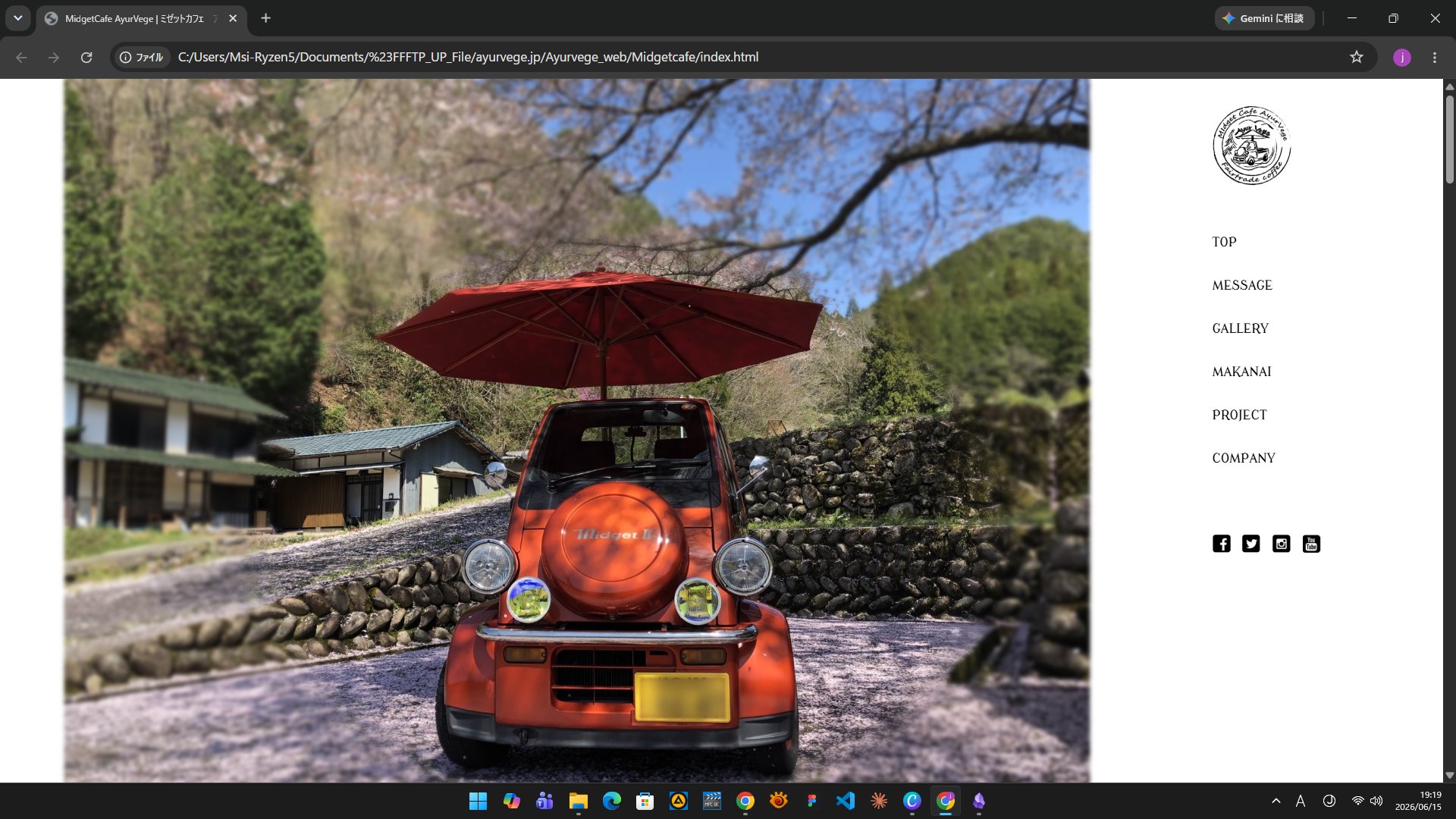Viewport: 1456px width, 840px height.
Task: Switch to the active Chrome profile taskbar icon
Action: tap(945, 801)
